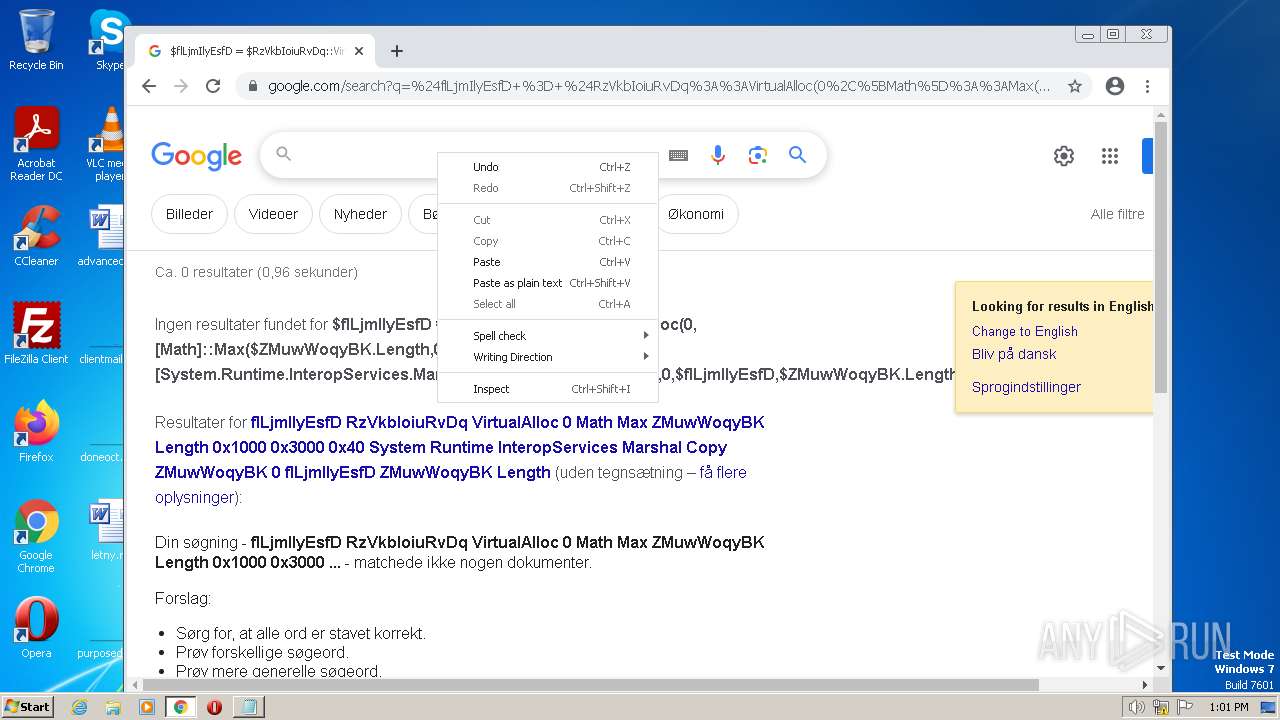Click the Chrome back arrow
This screenshot has width=1280, height=720.
pyautogui.click(x=149, y=86)
